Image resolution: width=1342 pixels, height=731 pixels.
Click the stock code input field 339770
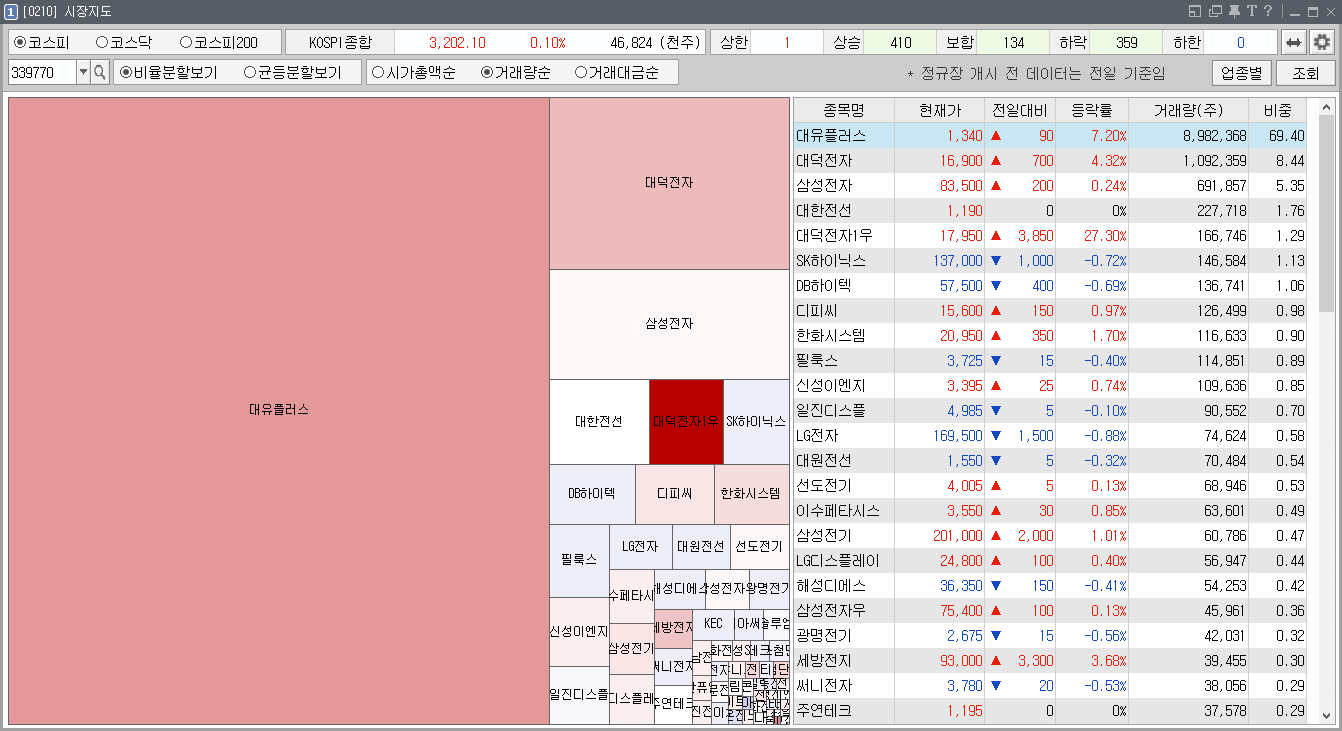point(42,72)
